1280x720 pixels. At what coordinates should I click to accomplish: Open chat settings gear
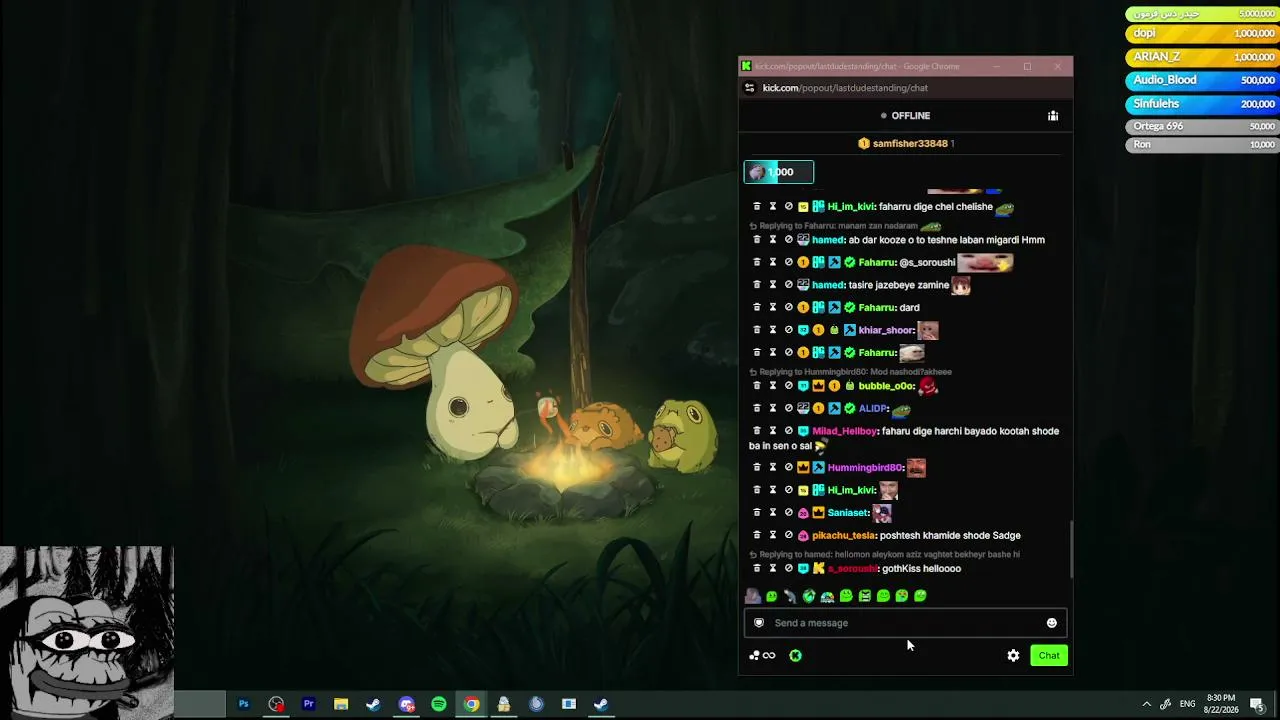pyautogui.click(x=1013, y=656)
